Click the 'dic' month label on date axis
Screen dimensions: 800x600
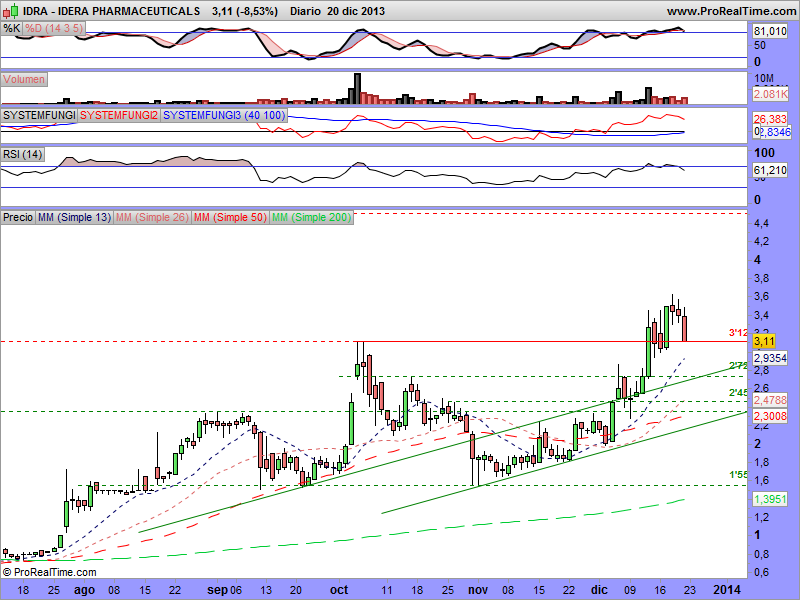click(x=599, y=590)
